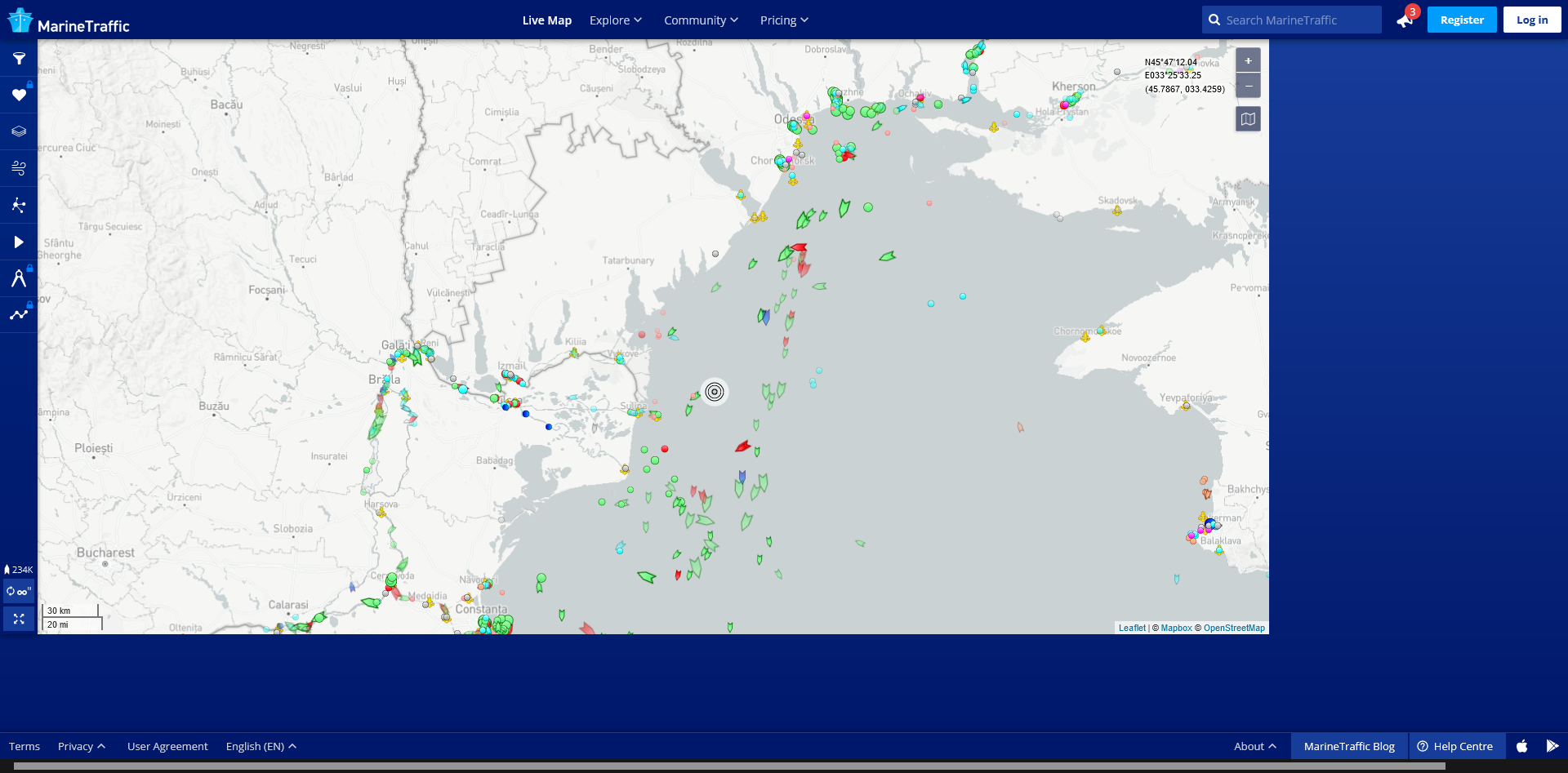Open the route planner line-graph icon

click(x=19, y=314)
